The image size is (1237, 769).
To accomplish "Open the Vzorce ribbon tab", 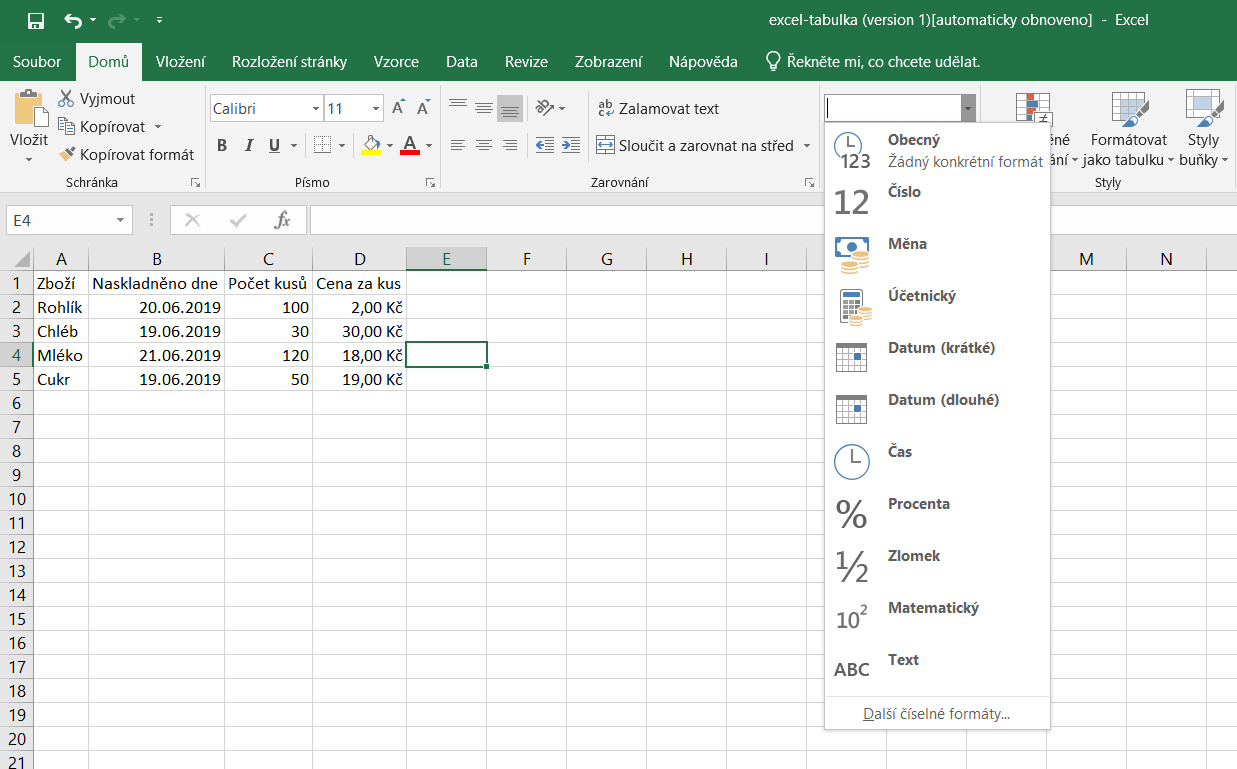I will click(x=396, y=61).
